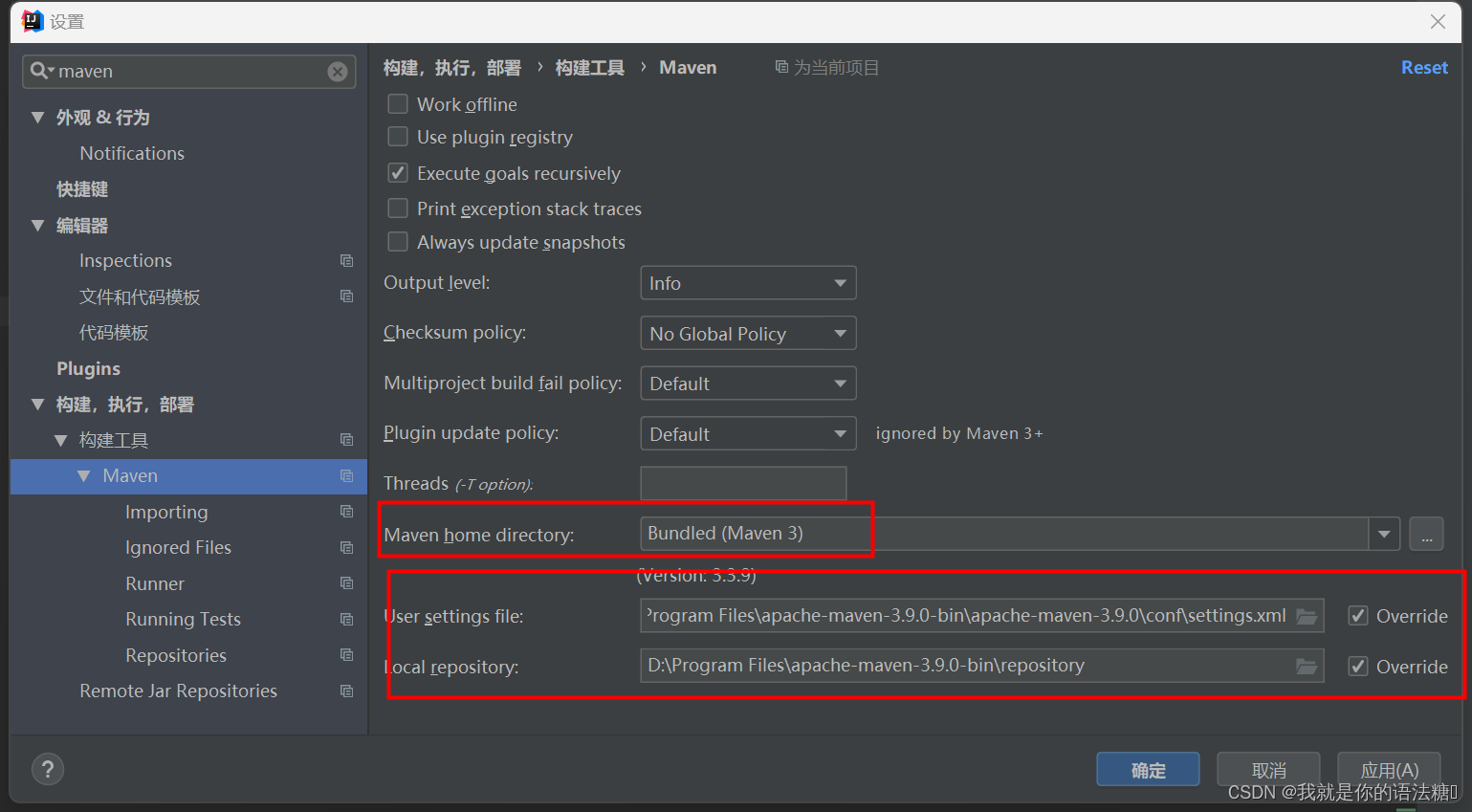Viewport: 1472px width, 812px height.
Task: Enable Print exception stack traces
Action: tap(398, 208)
